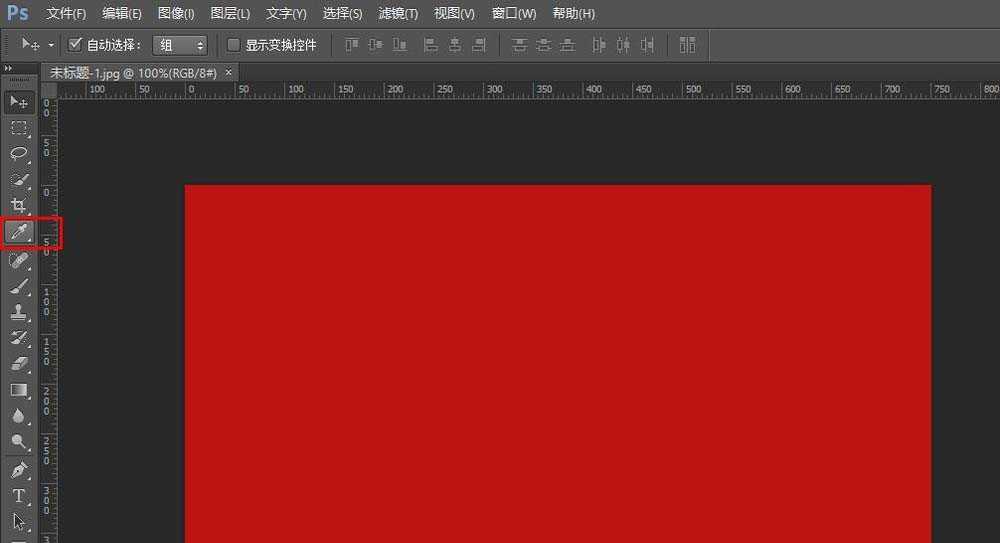Select the Pen tool
This screenshot has height=543, width=1000.
[19, 469]
